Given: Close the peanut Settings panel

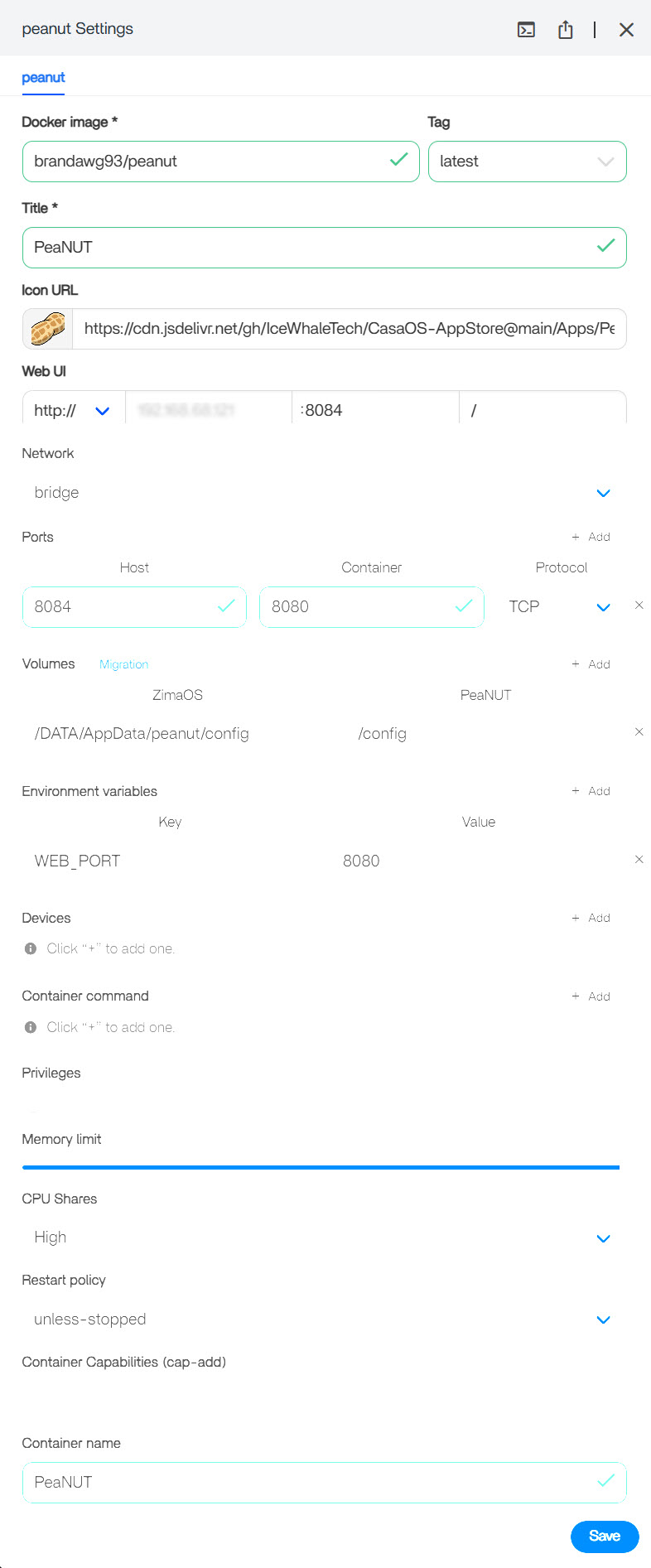Looking at the screenshot, I should 626,30.
